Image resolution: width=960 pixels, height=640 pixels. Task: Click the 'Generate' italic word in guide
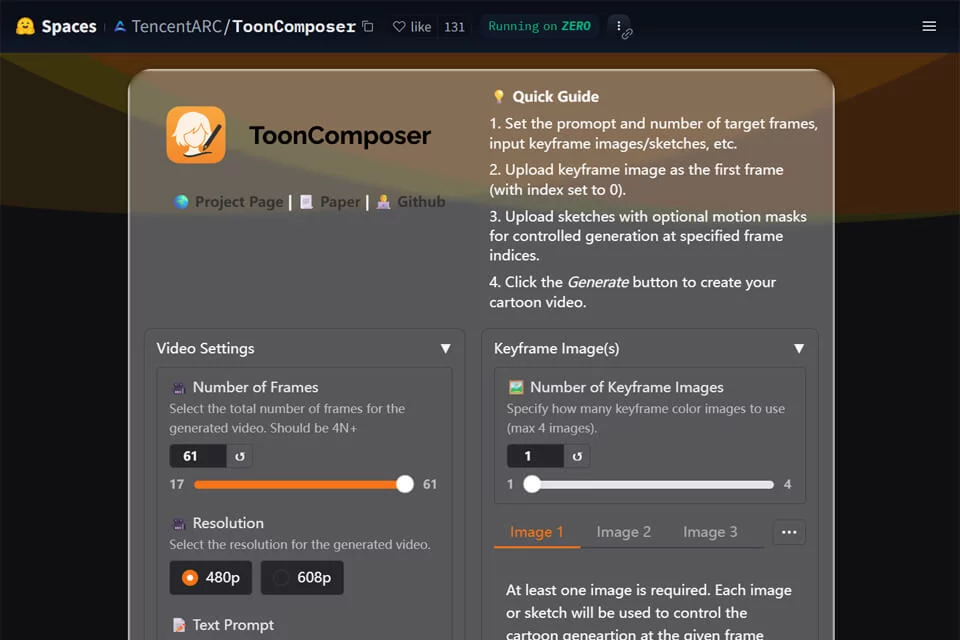598,282
